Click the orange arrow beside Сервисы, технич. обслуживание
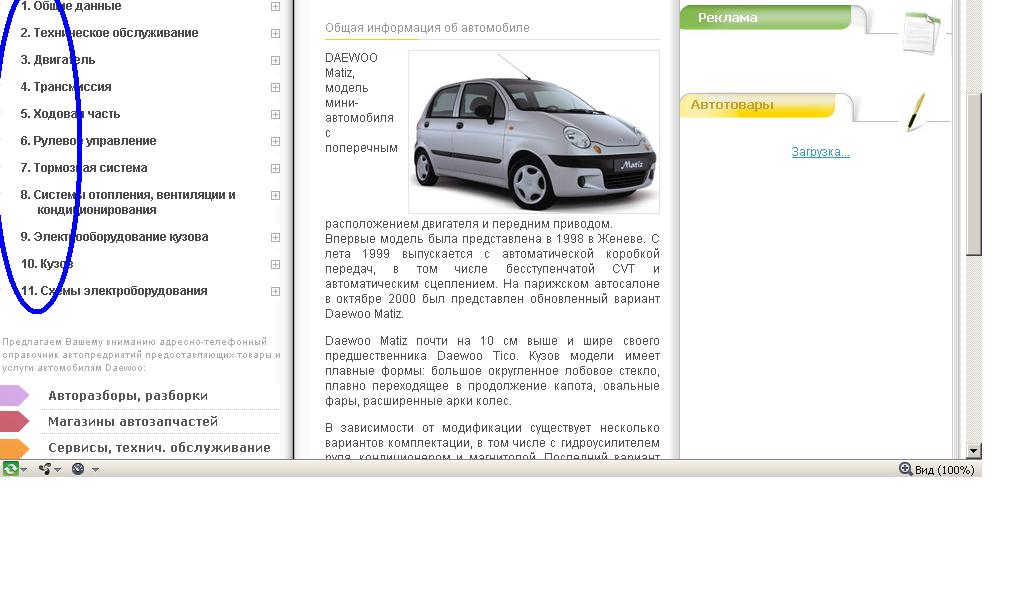Viewport: 1024px width, 600px height. coord(14,449)
